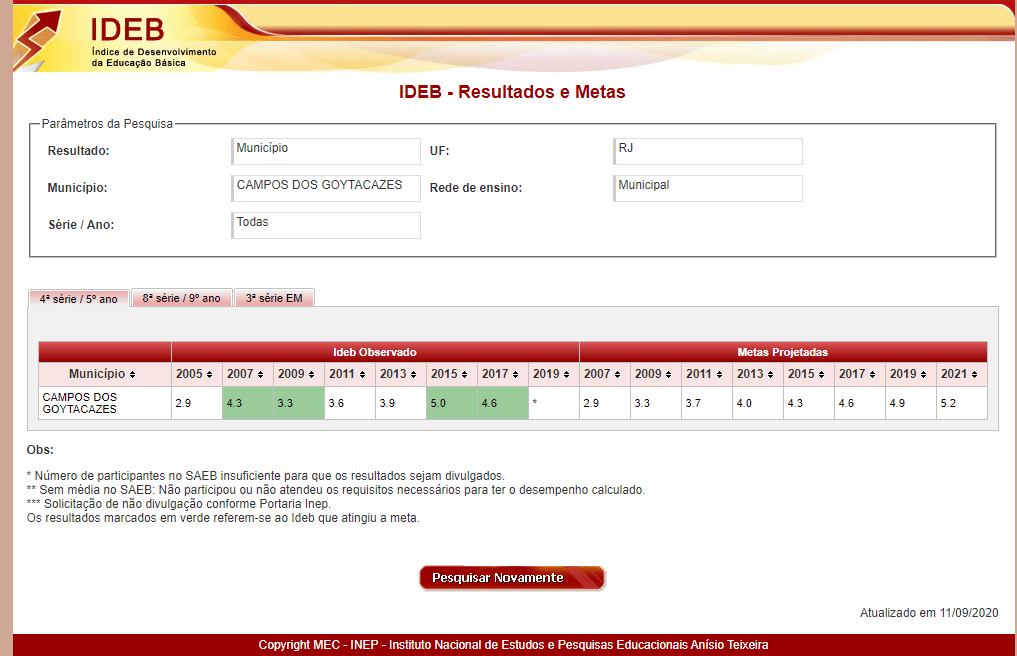Click the Município field Campos dos Goytacazes

(x=326, y=188)
